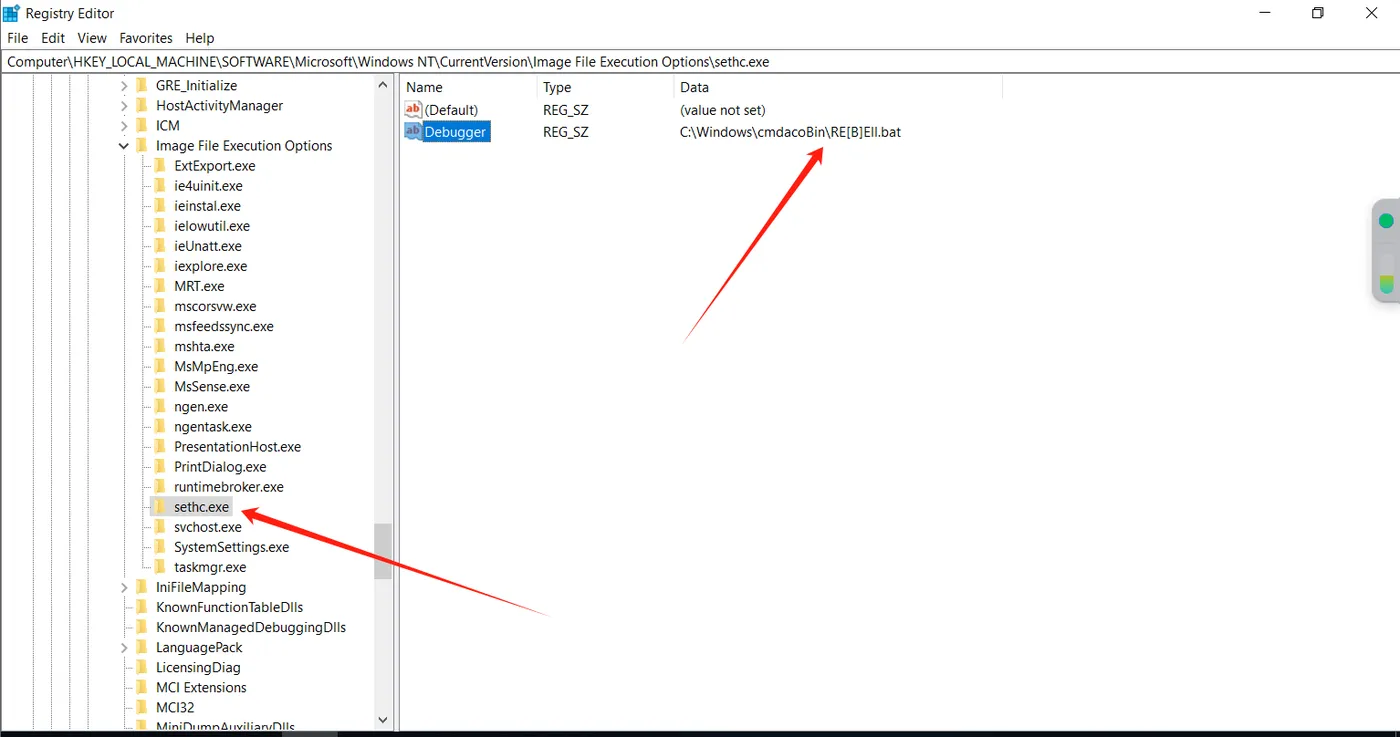This screenshot has height=737, width=1400.
Task: Click the Debugger data path RE[B]Ell.bat
Action: click(790, 132)
